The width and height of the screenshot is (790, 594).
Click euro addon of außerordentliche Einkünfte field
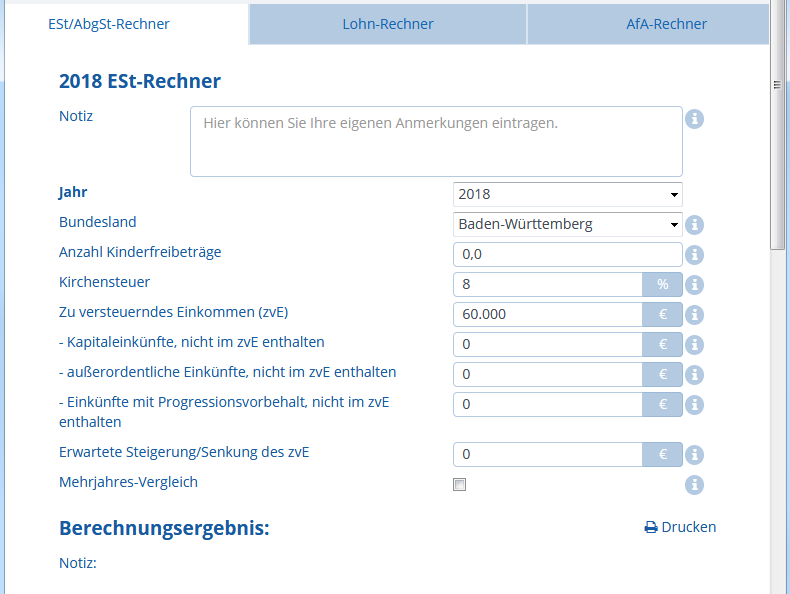point(663,374)
